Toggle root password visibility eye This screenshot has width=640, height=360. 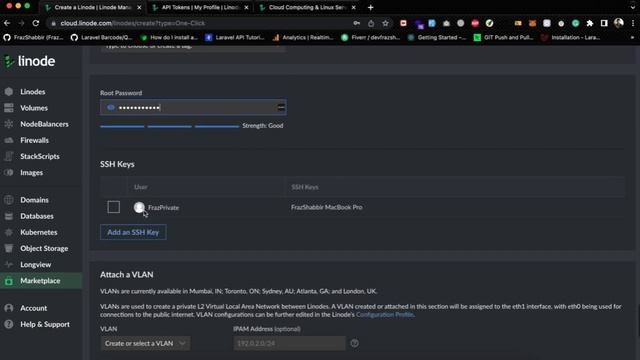111,107
